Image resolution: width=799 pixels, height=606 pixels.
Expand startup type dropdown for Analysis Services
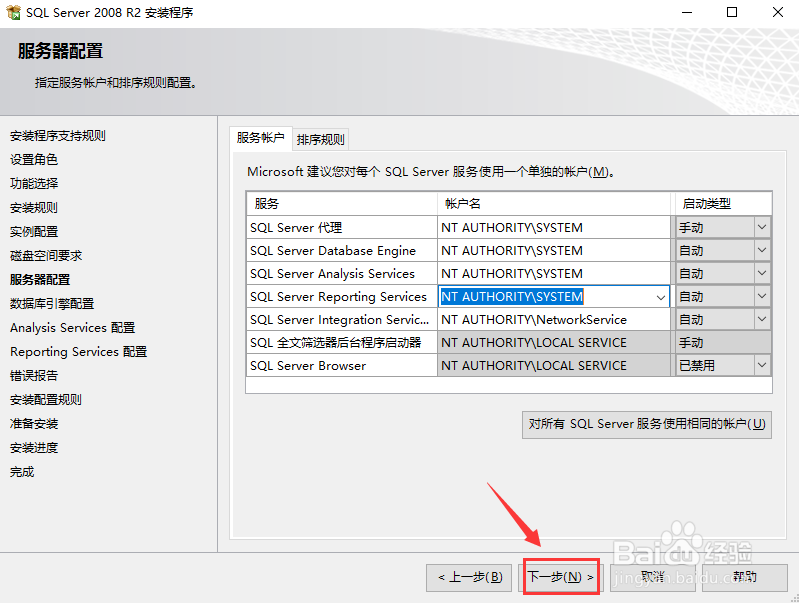point(762,273)
